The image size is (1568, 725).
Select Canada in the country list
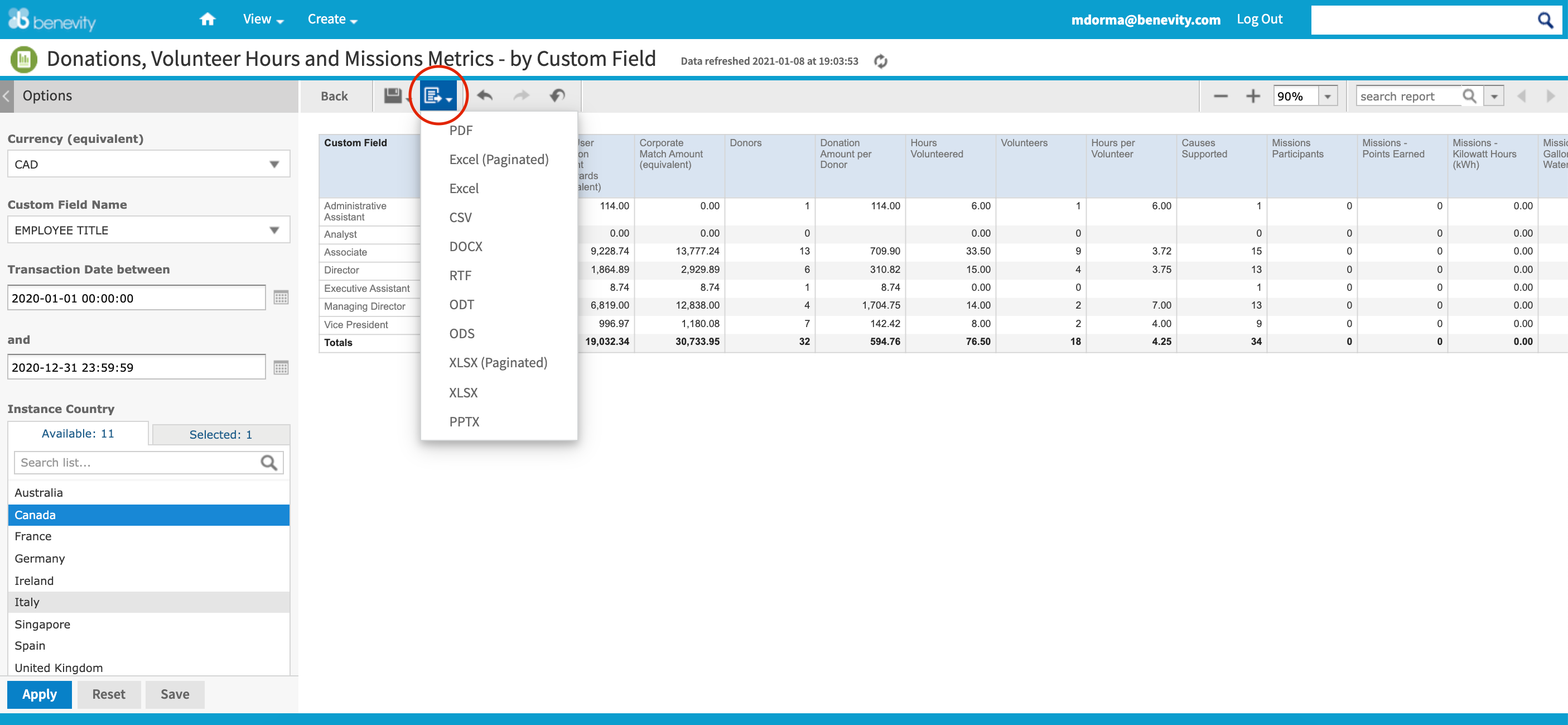pyautogui.click(x=148, y=515)
